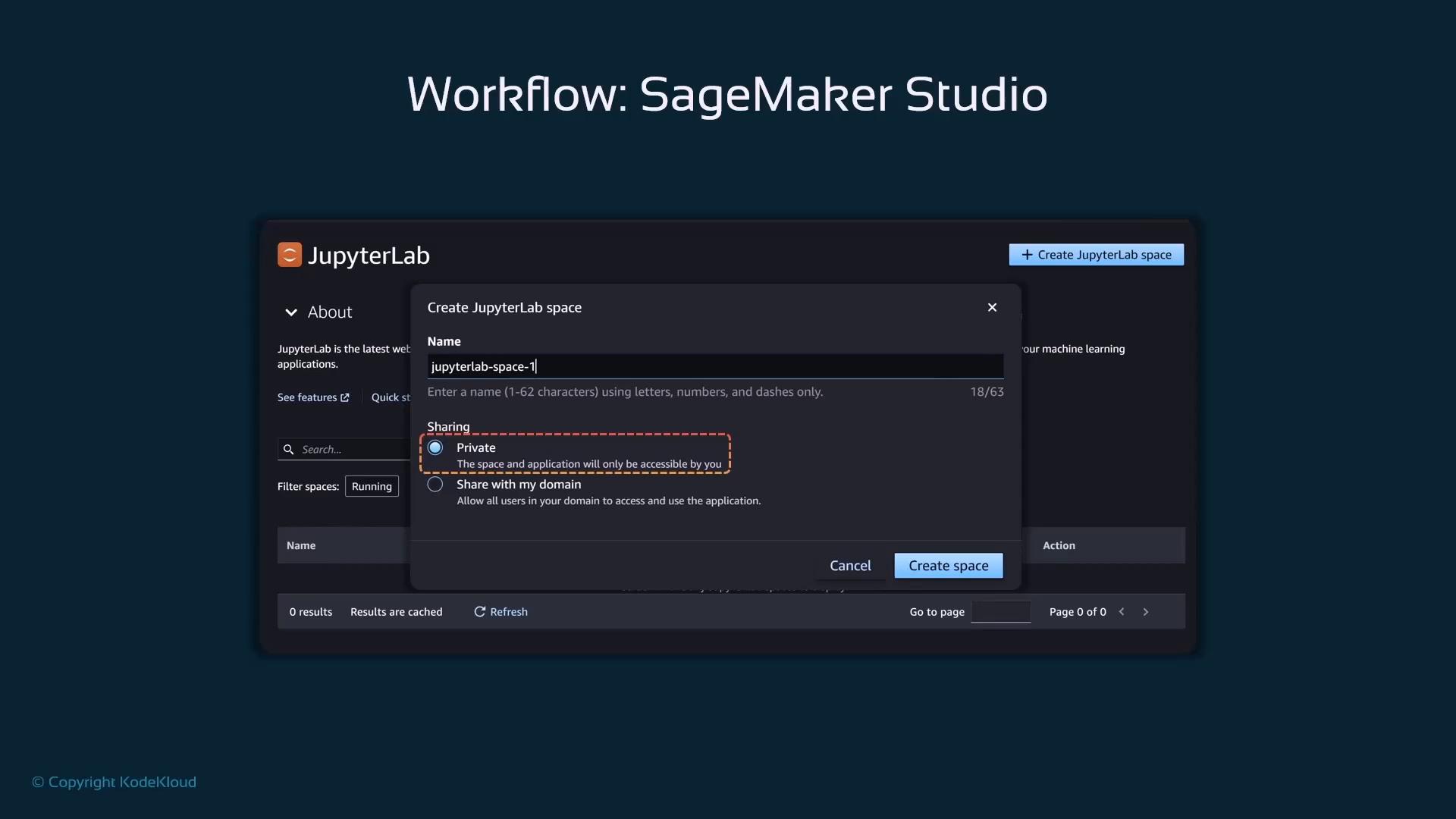Click the Name column header

[x=301, y=546]
